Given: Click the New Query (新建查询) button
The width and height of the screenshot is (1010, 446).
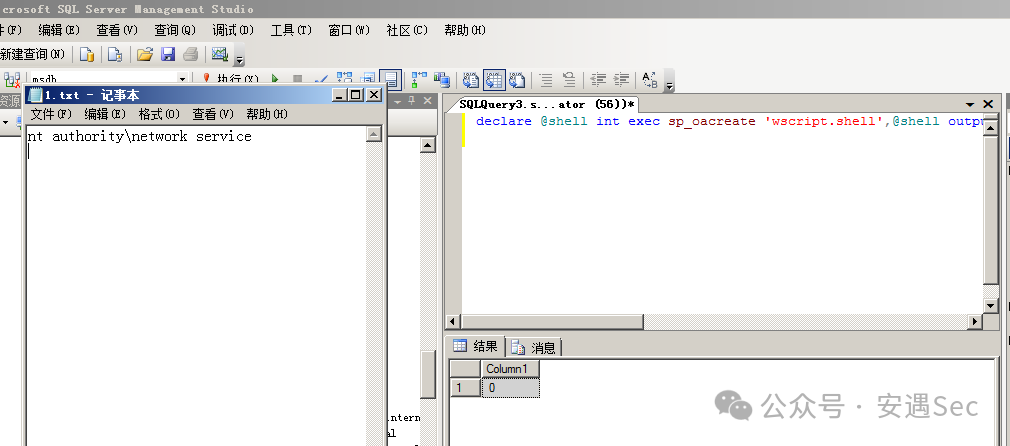Looking at the screenshot, I should coord(32,55).
